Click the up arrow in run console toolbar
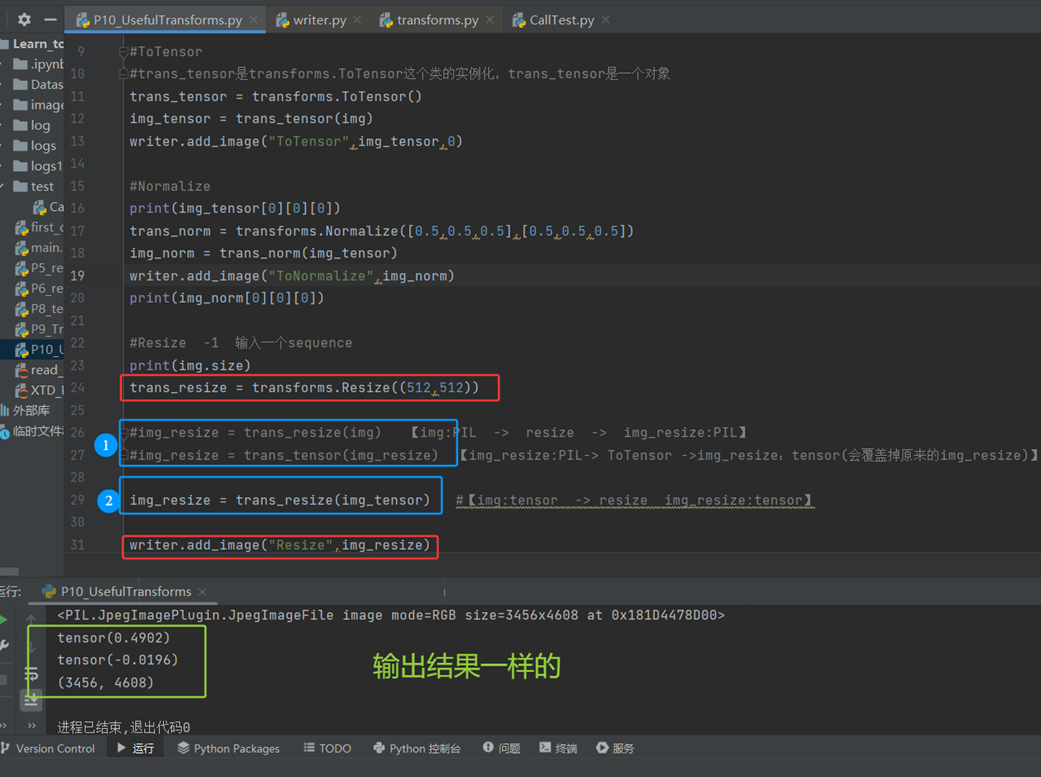Screen dimensions: 1041x777 click(x=31, y=618)
